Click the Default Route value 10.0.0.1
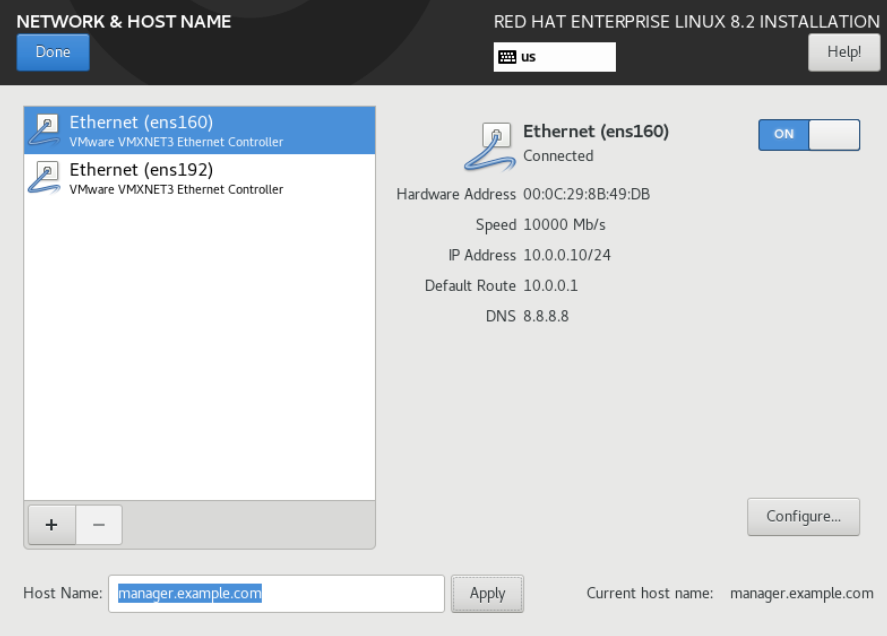 coord(550,286)
